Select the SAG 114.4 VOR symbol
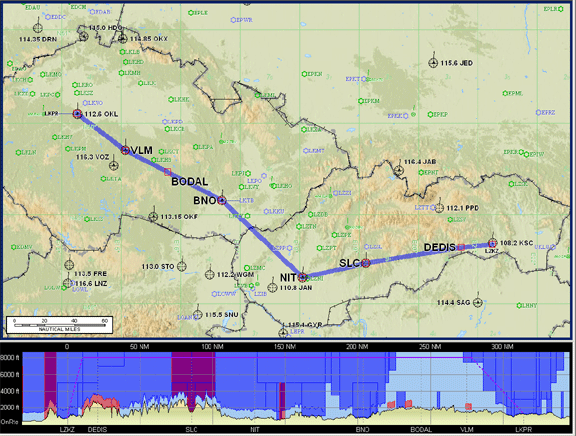The height and width of the screenshot is (436, 576). (477, 303)
